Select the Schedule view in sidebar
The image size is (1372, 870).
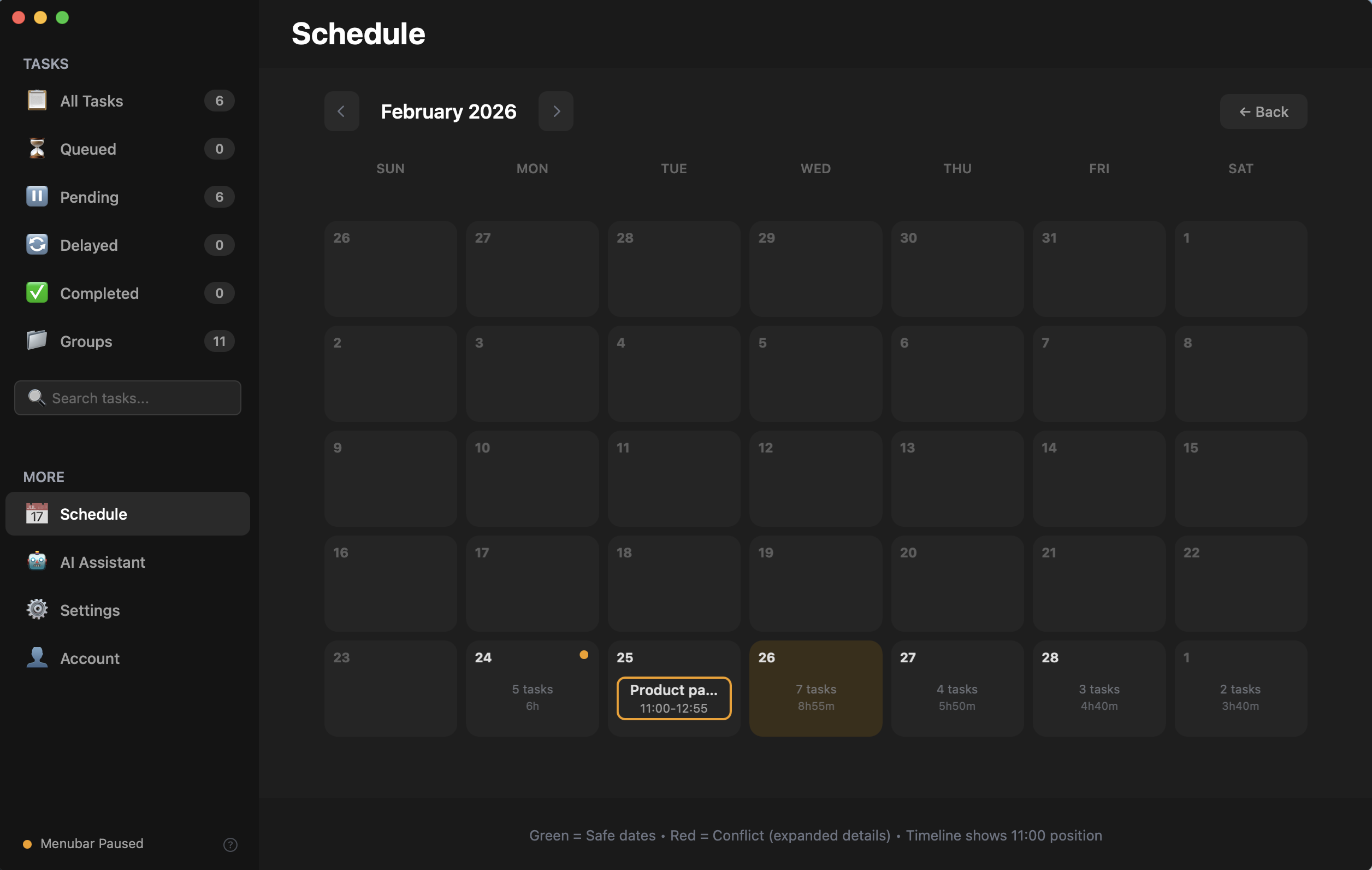pyautogui.click(x=93, y=514)
